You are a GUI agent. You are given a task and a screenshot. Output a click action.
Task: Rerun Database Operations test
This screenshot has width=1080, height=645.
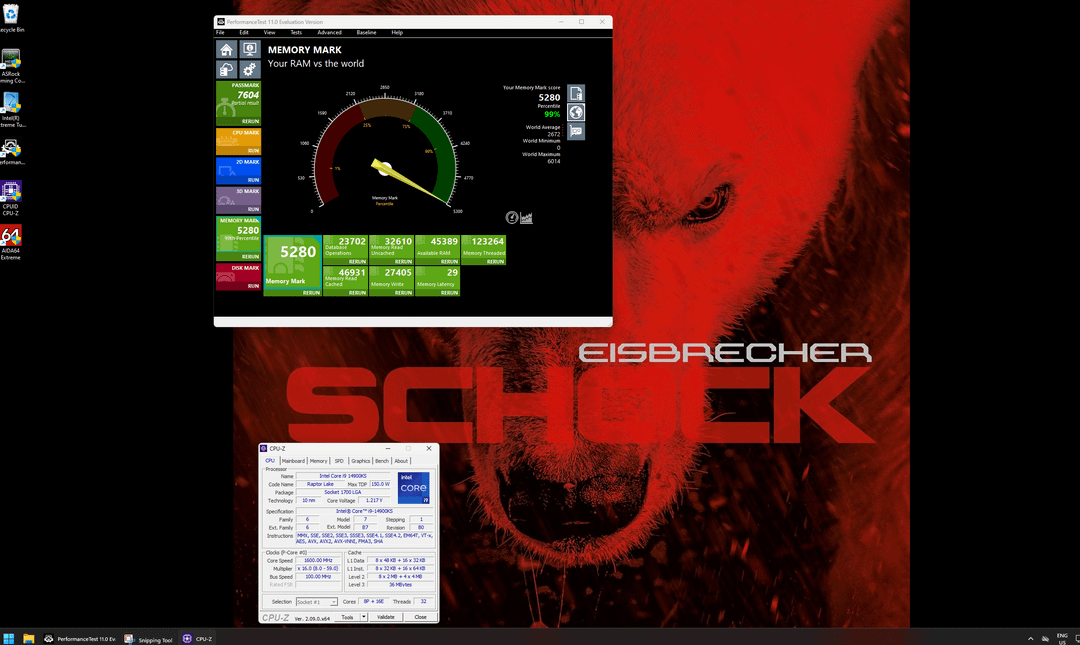(x=357, y=262)
